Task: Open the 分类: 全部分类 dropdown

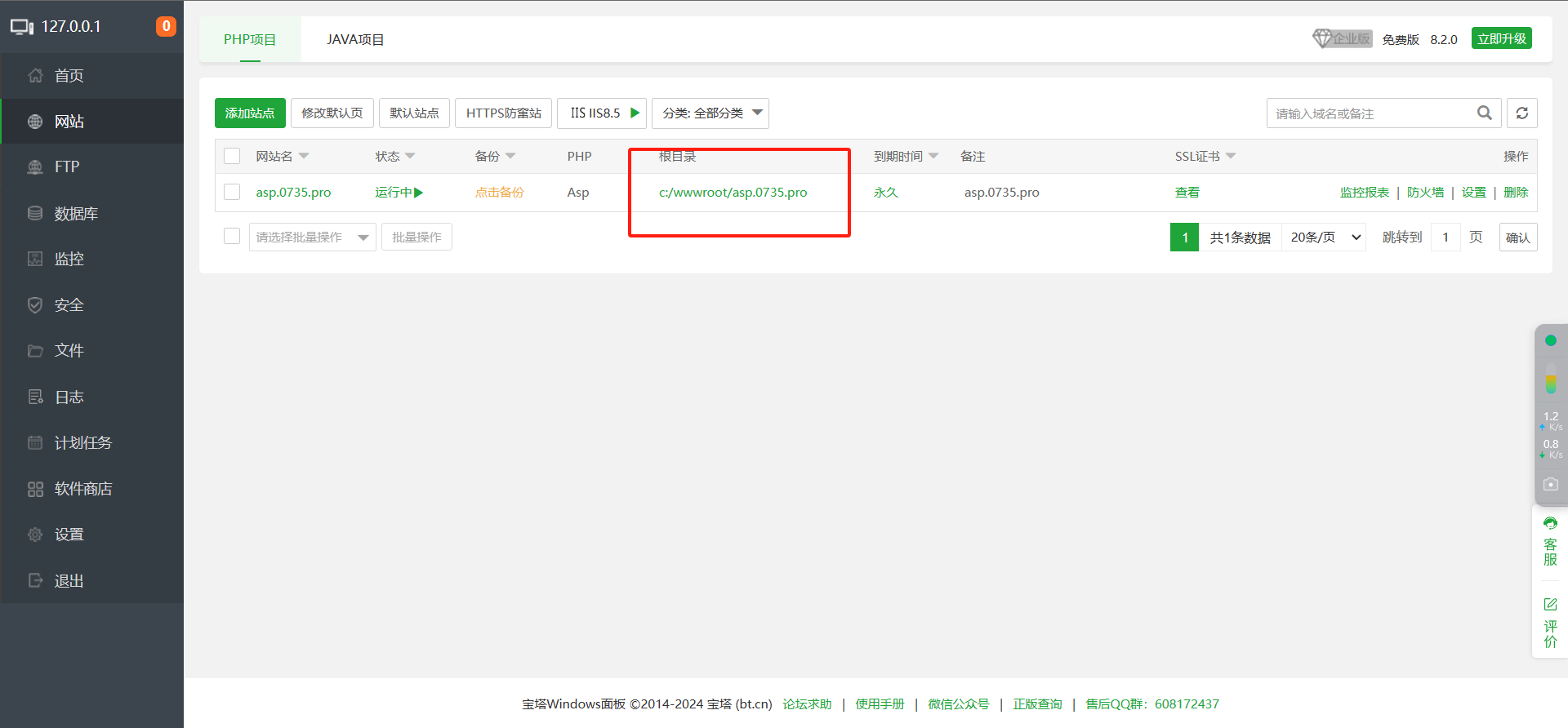Action: [710, 113]
